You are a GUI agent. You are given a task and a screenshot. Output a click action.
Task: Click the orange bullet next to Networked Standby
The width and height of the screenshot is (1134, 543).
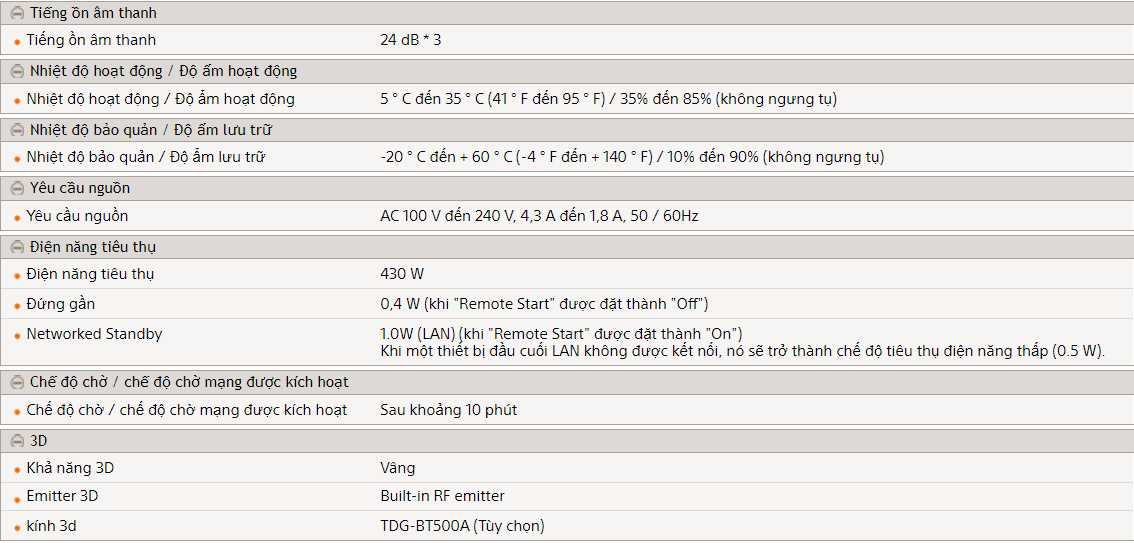[17, 336]
